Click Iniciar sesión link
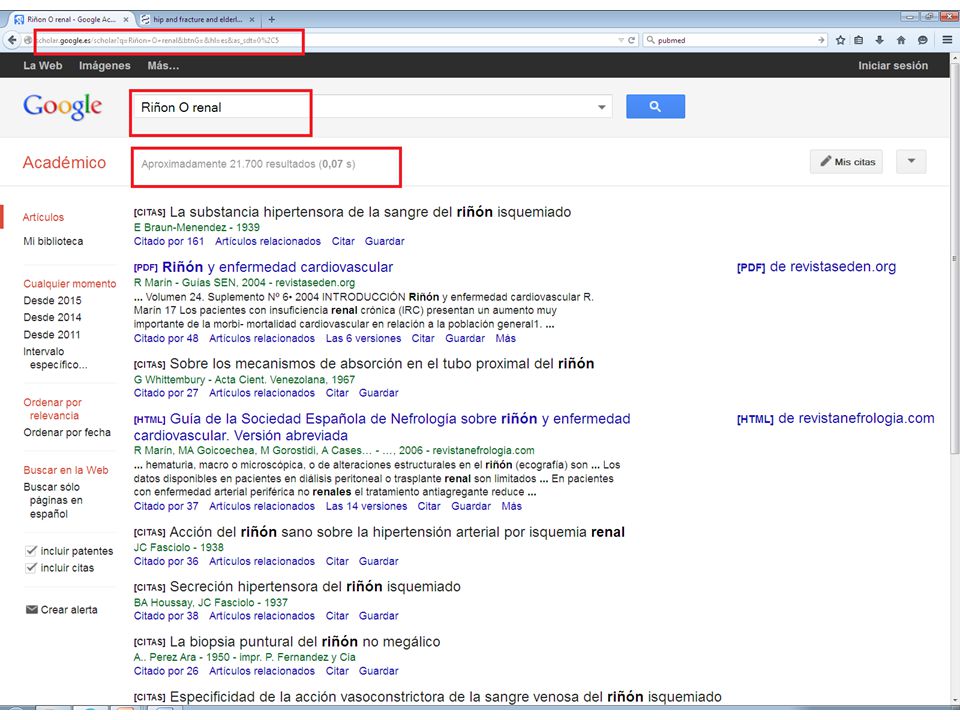This screenshot has height=720, width=960. tap(893, 66)
